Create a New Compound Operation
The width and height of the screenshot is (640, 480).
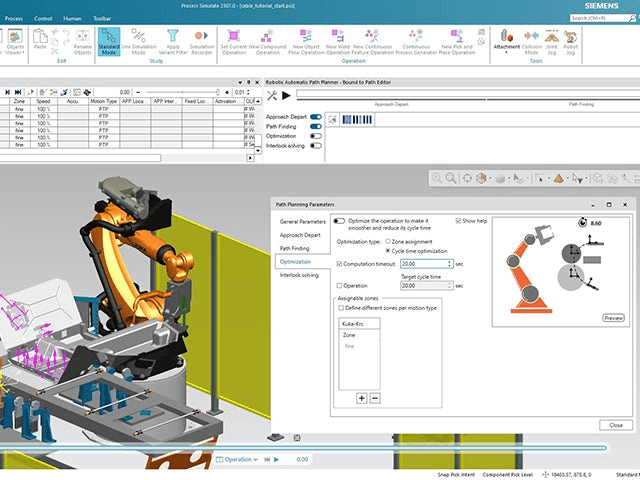coord(267,42)
